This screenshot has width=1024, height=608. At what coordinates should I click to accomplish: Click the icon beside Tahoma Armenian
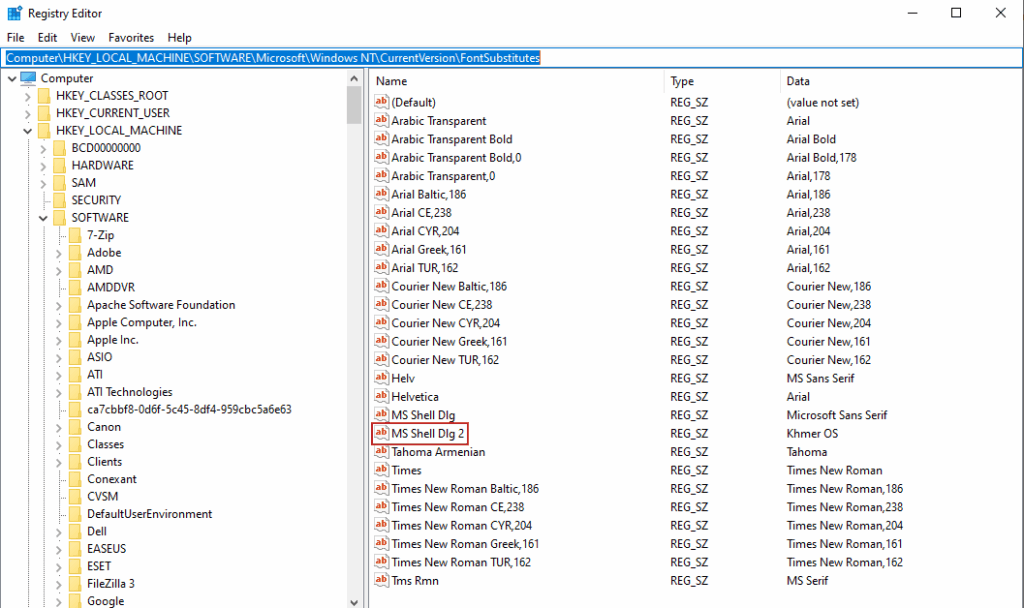click(380, 452)
